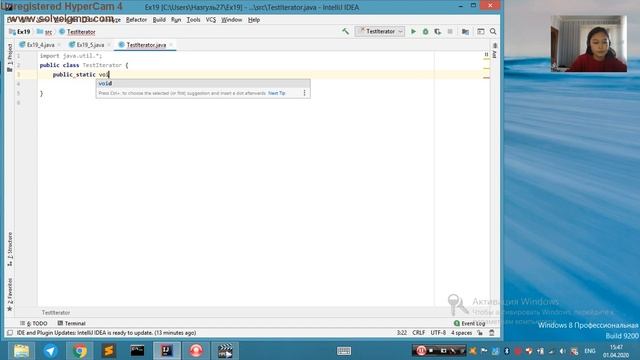640x360 pixels.
Task: Close the Ex19_4.java tab
Action: coord(60,45)
